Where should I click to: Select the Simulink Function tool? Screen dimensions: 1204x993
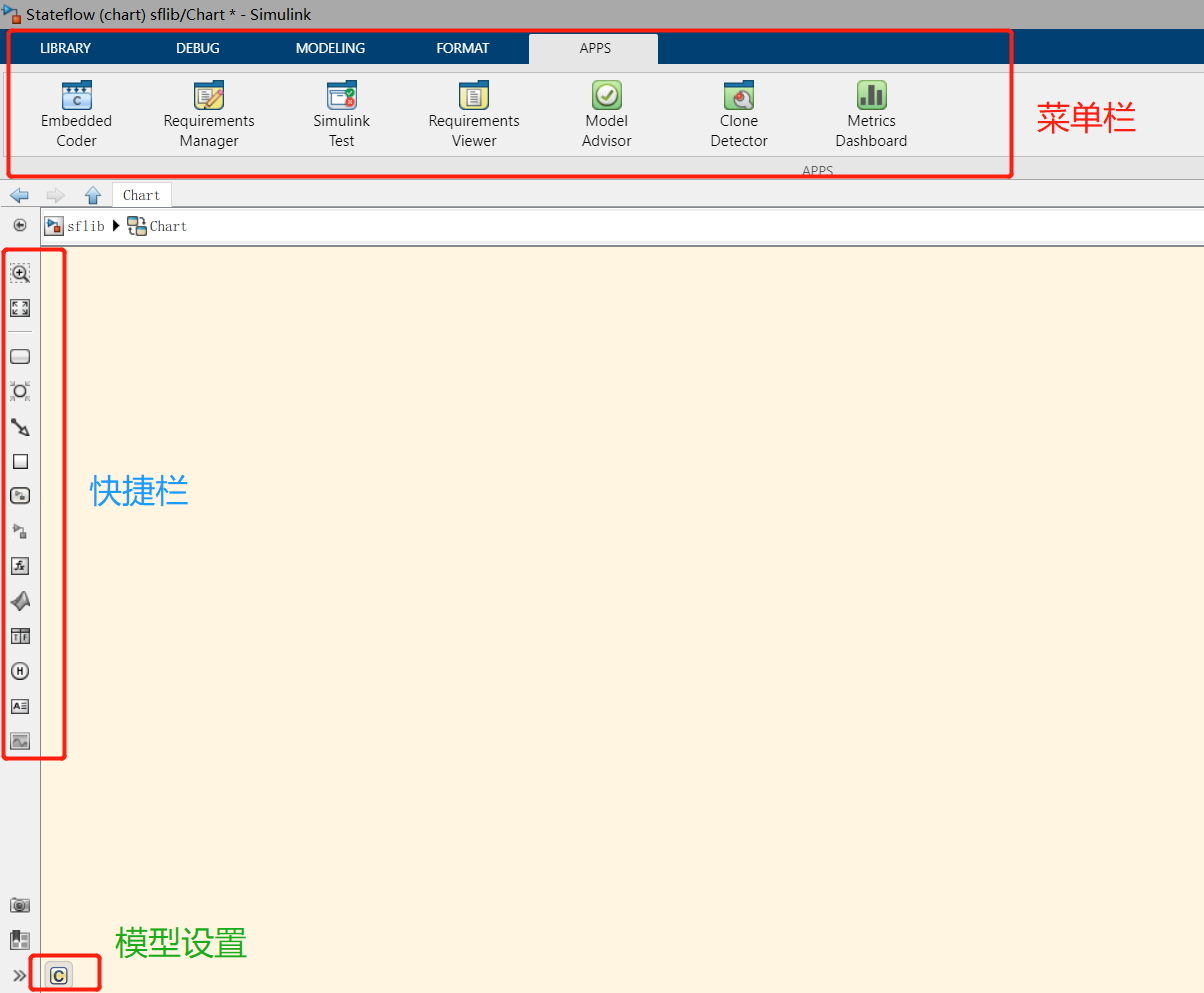point(20,531)
